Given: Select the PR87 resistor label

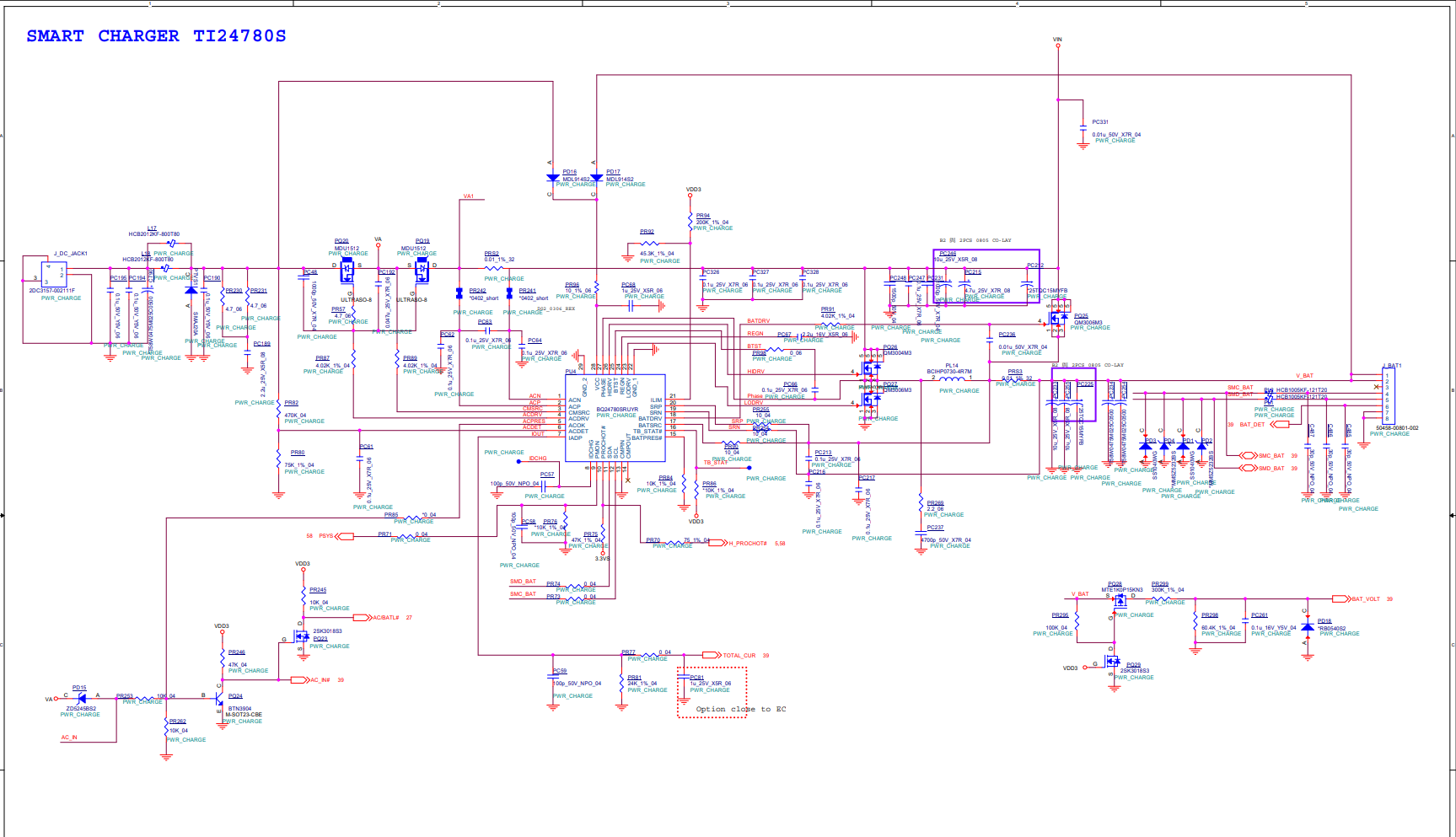Looking at the screenshot, I should point(323,358).
